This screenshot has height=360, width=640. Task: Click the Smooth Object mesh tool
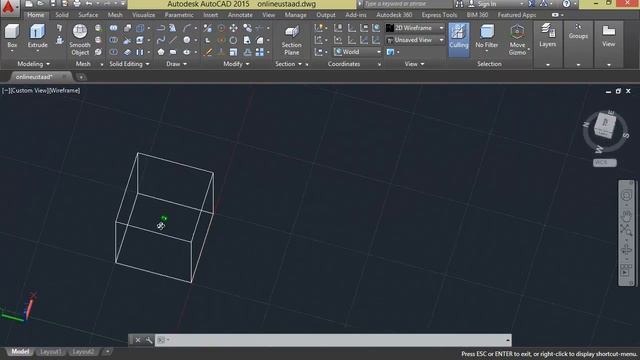[80, 40]
